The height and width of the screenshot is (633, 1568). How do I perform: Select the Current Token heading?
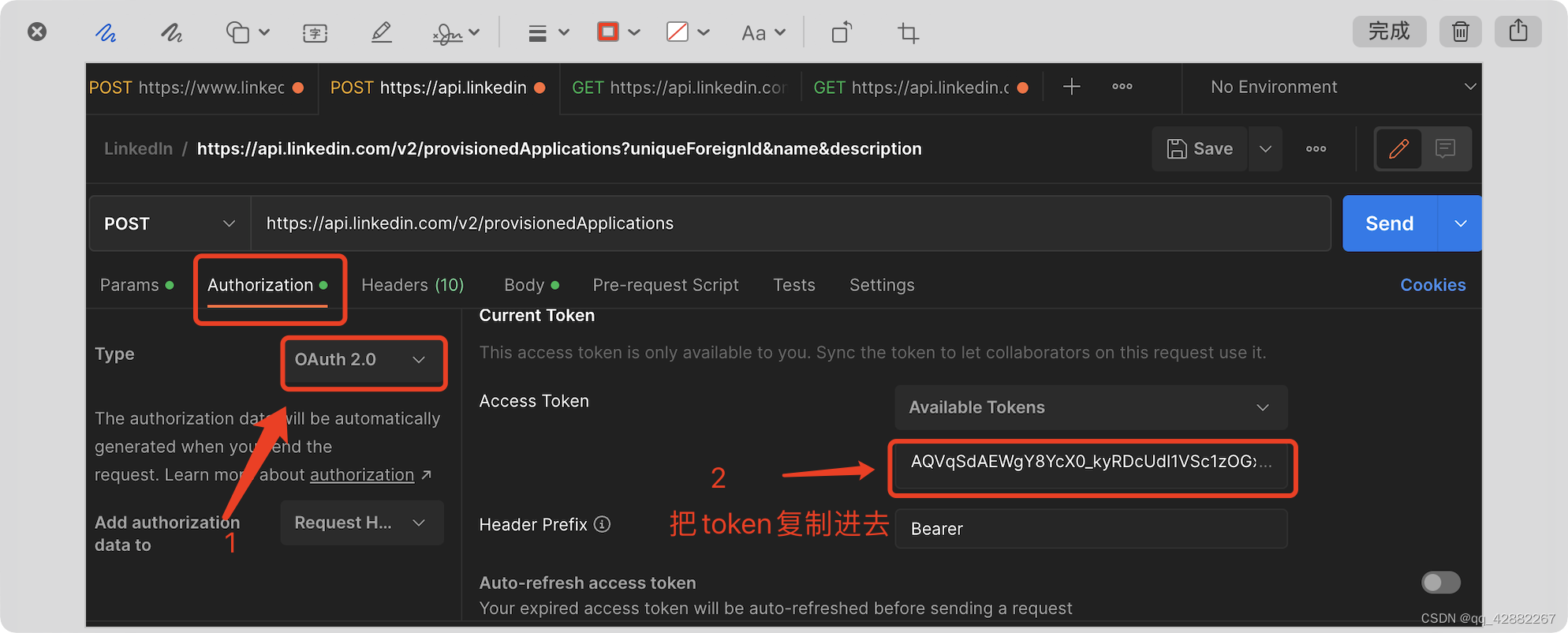click(536, 315)
